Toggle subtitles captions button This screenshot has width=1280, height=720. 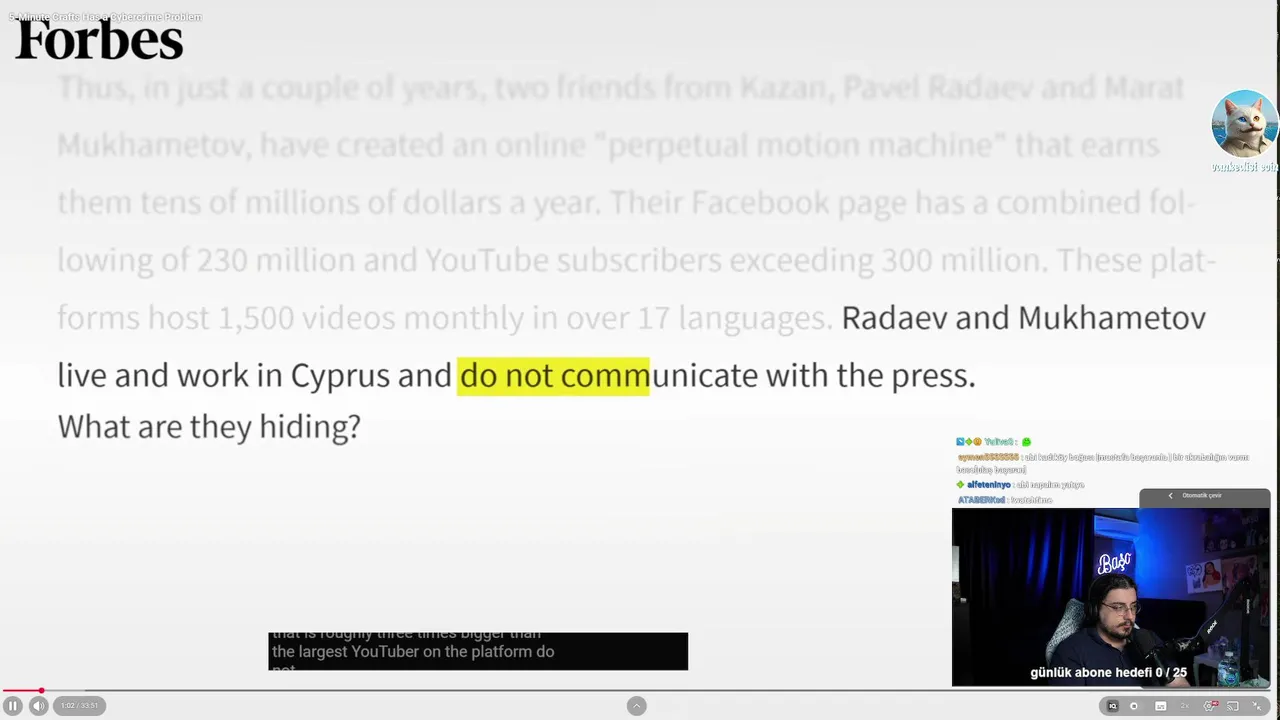pos(1160,706)
